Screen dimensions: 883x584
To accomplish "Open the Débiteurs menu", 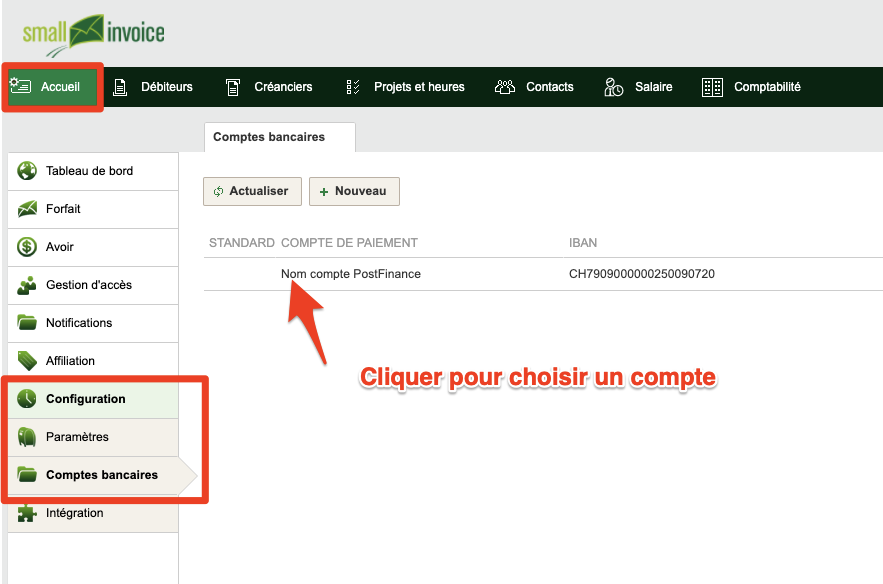I will click(x=153, y=87).
